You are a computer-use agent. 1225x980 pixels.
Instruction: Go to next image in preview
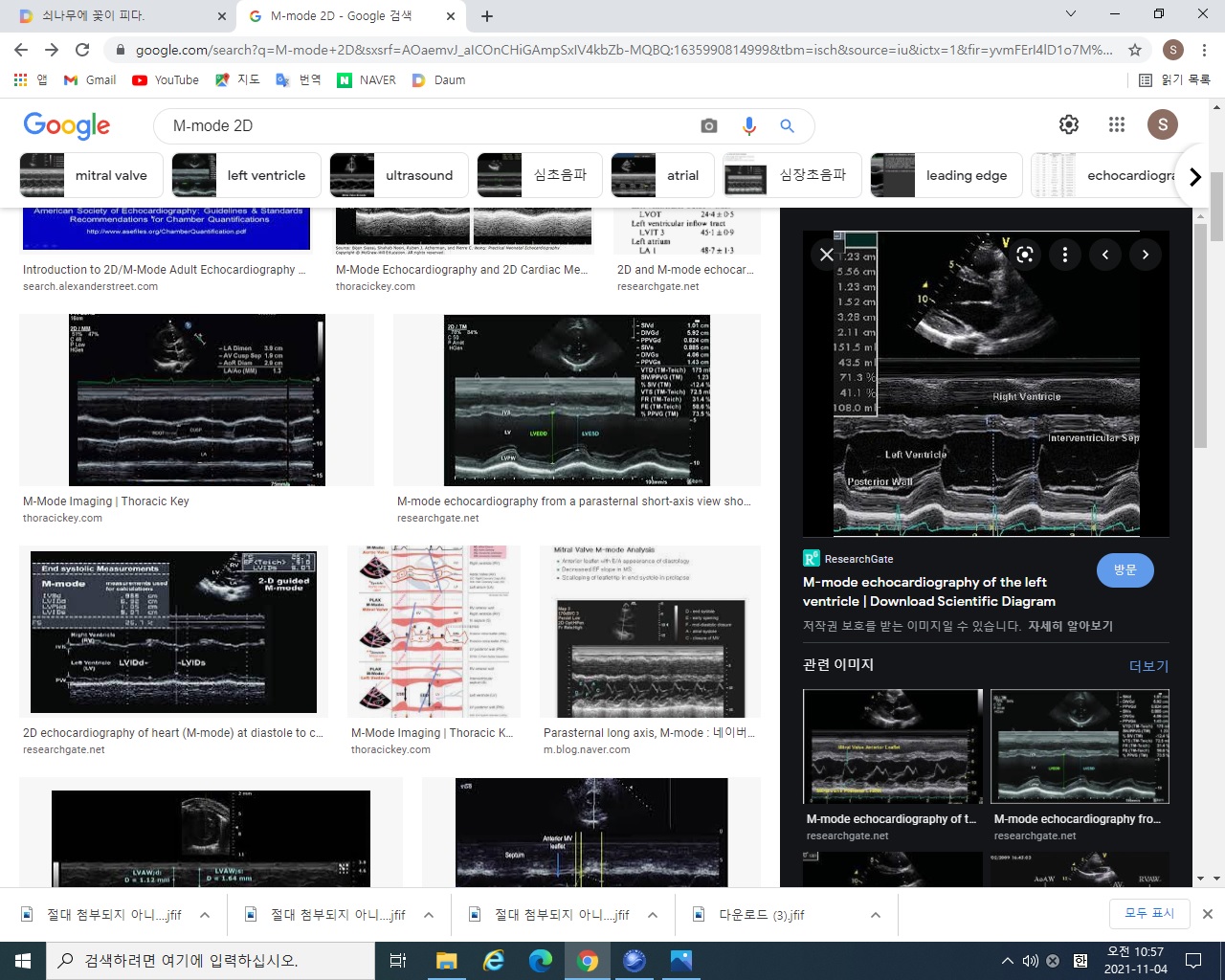click(1146, 255)
